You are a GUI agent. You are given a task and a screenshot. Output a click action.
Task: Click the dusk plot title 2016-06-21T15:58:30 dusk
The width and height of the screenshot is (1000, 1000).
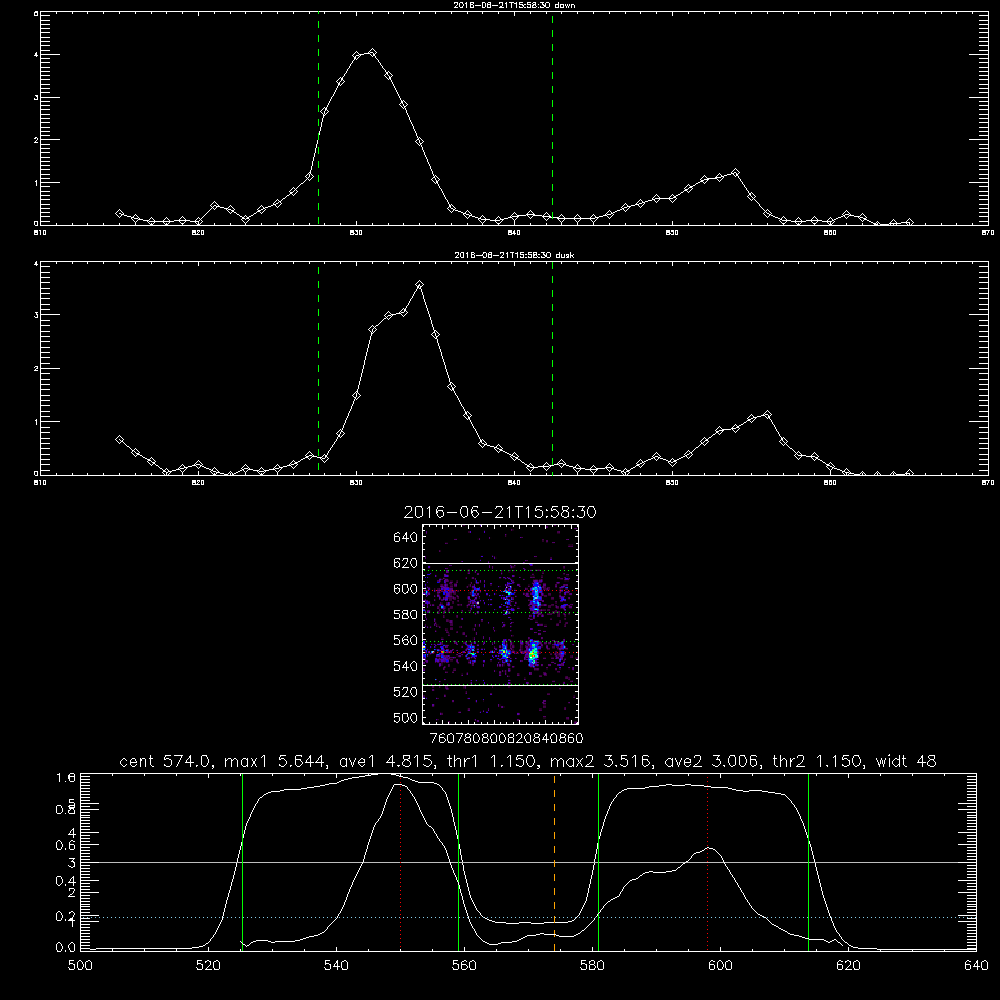click(514, 255)
